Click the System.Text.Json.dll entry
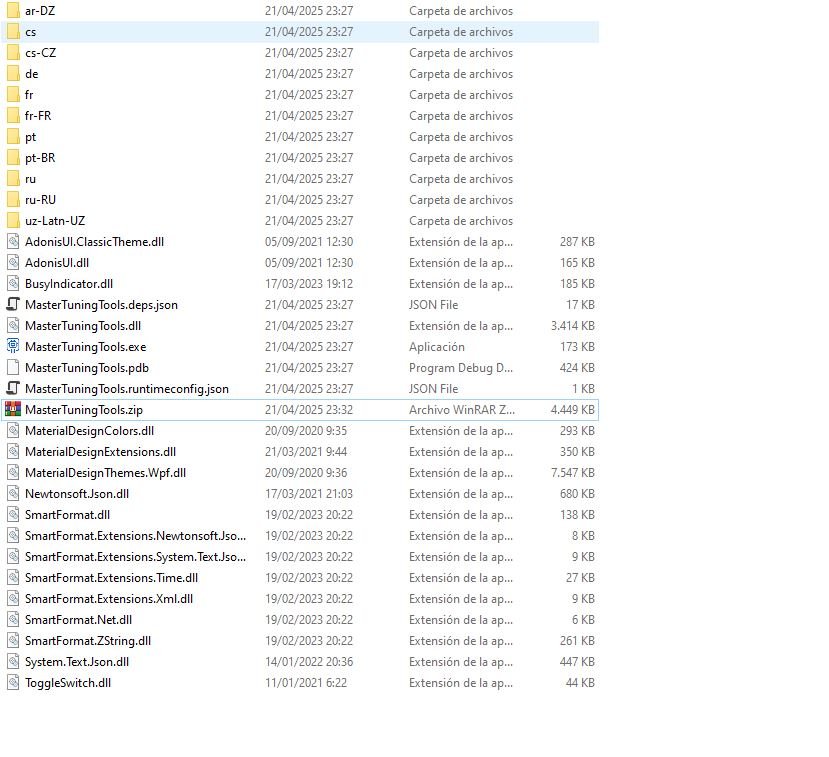The height and width of the screenshot is (757, 829). coord(77,662)
